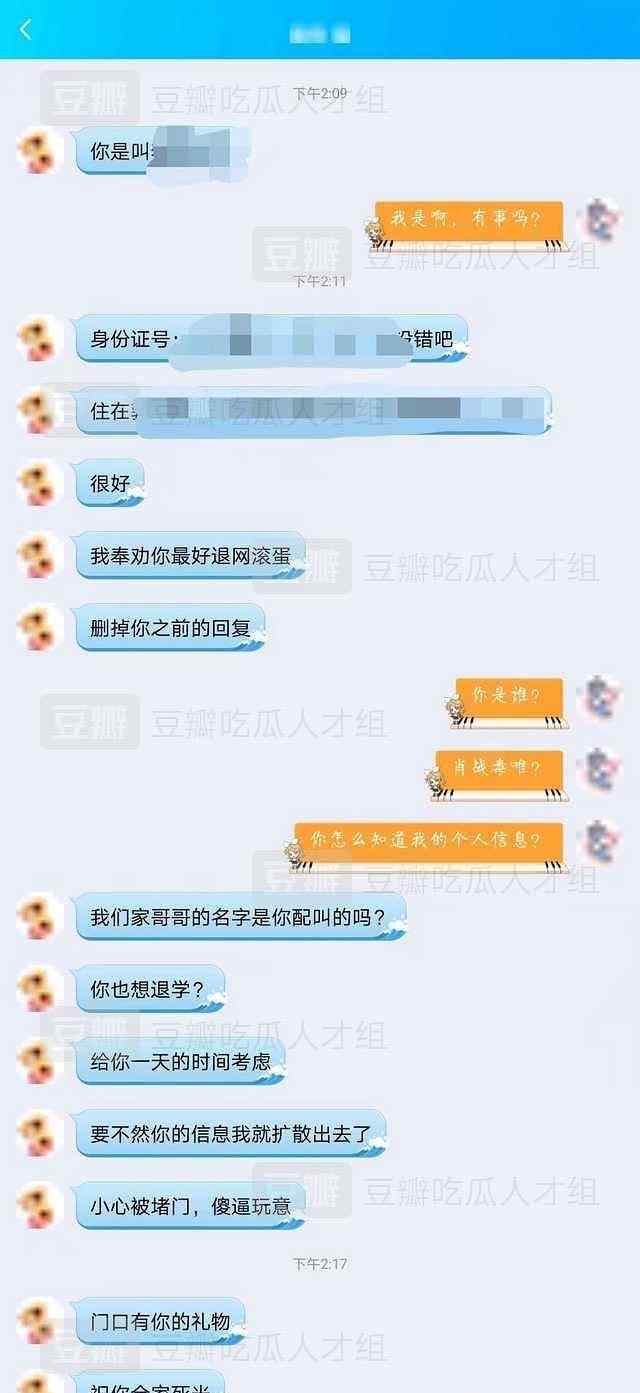
Task: Tap the '我奉劝你最好退网滚蛋' bubble
Action: (x=191, y=556)
